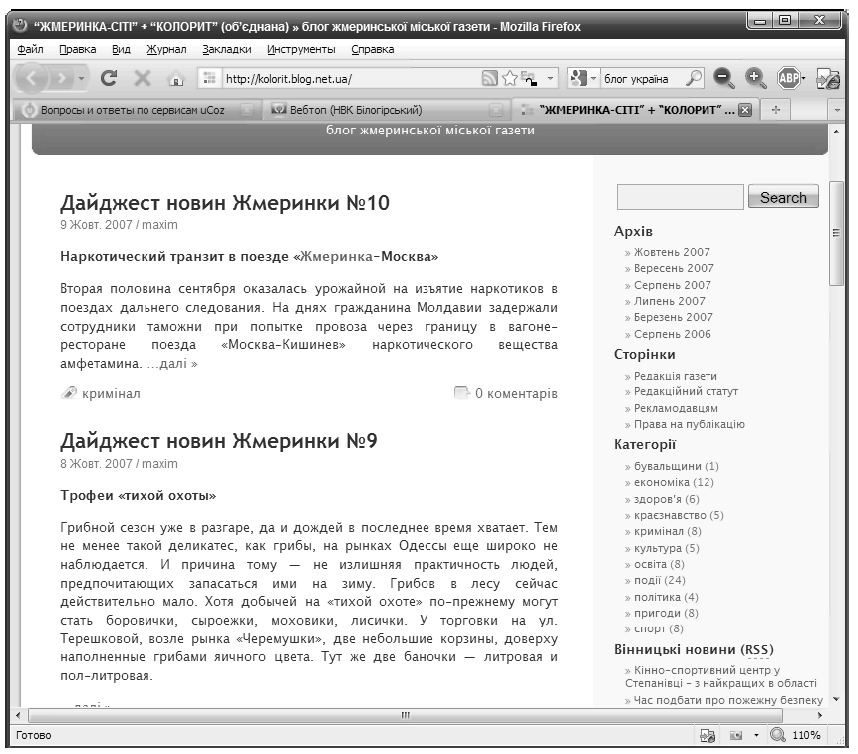This screenshot has width=858, height=754.
Task: Open page Права на публікацію
Action: click(x=689, y=424)
